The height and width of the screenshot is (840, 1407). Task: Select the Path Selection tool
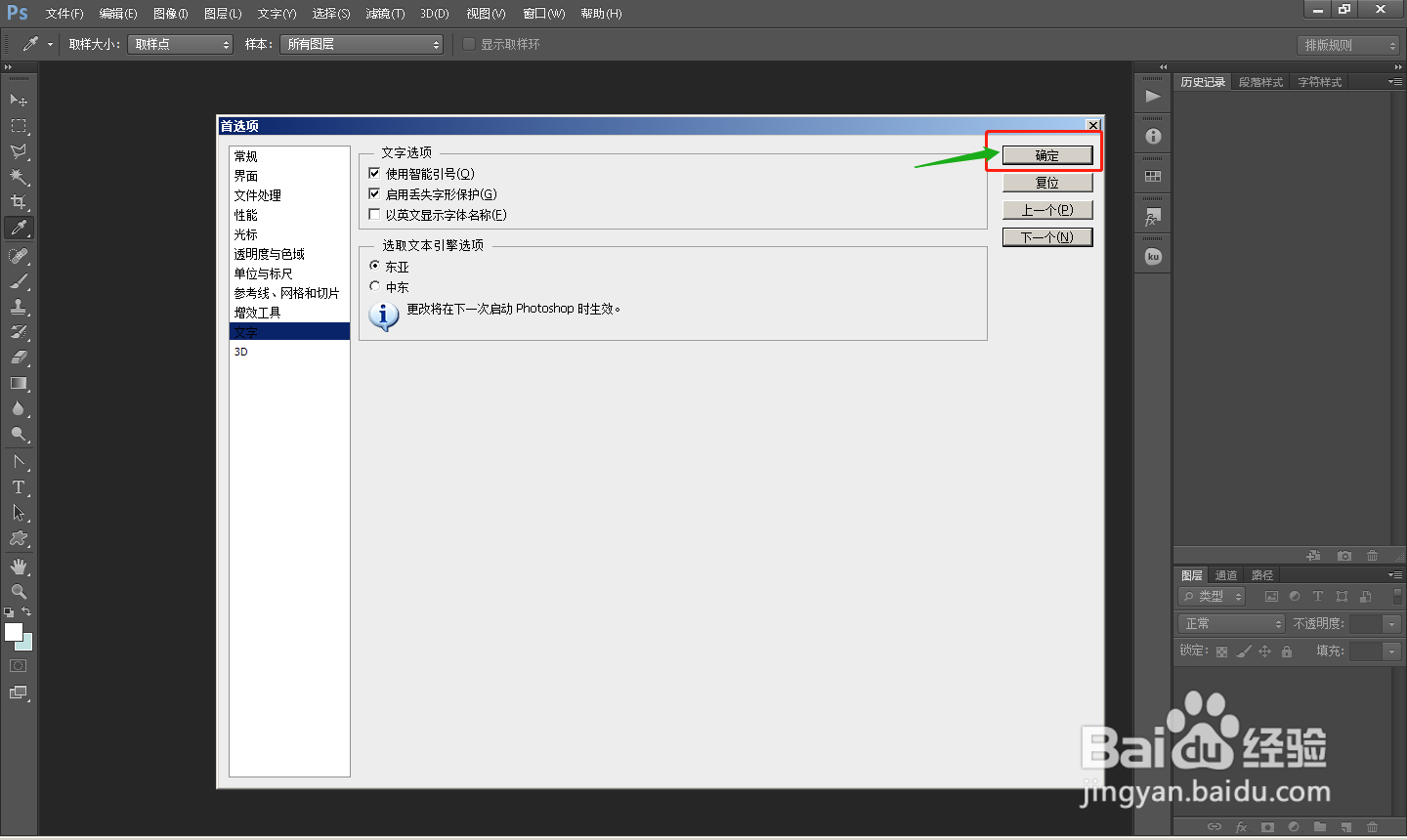(x=19, y=513)
